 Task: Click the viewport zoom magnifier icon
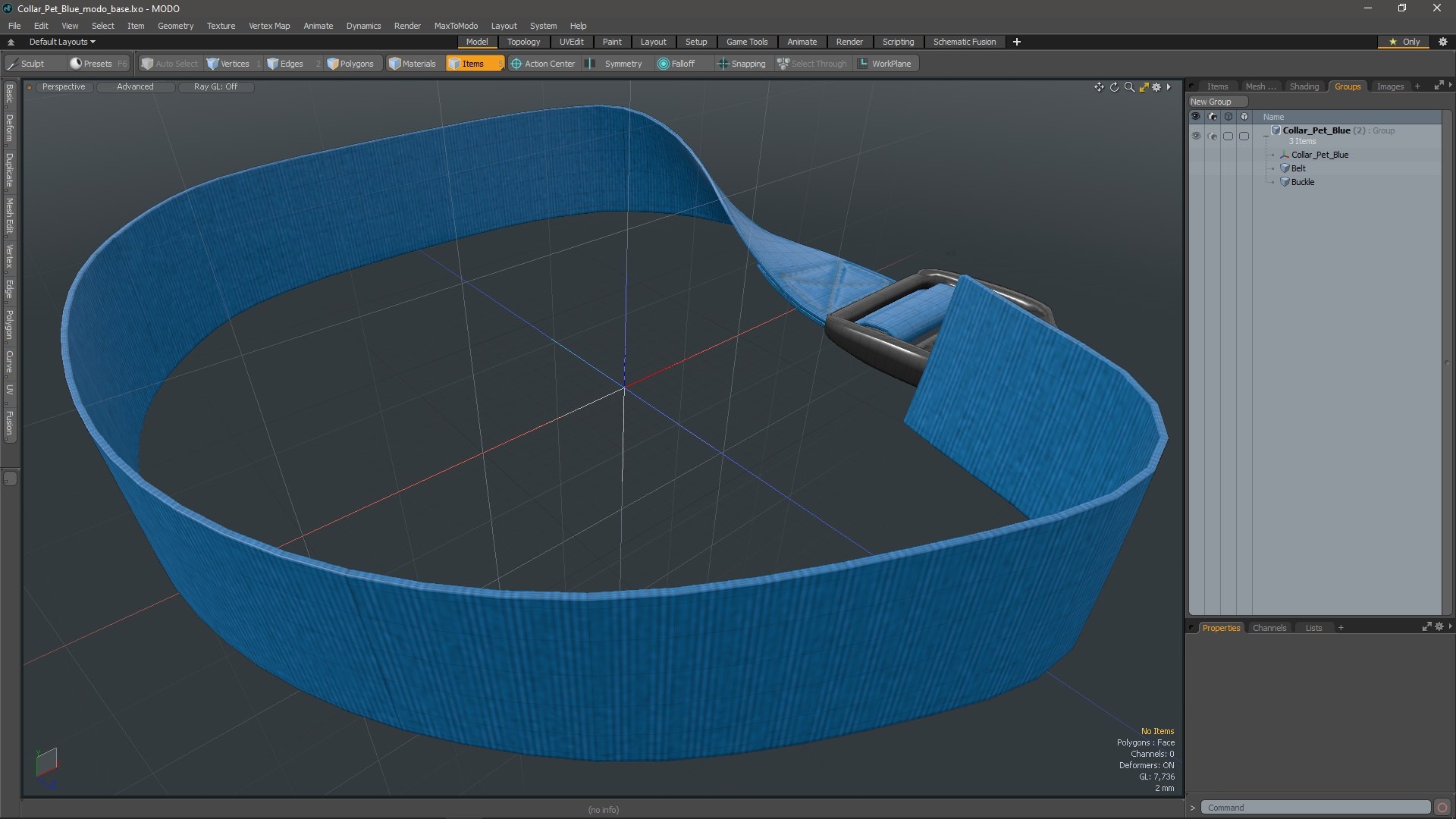[1129, 87]
